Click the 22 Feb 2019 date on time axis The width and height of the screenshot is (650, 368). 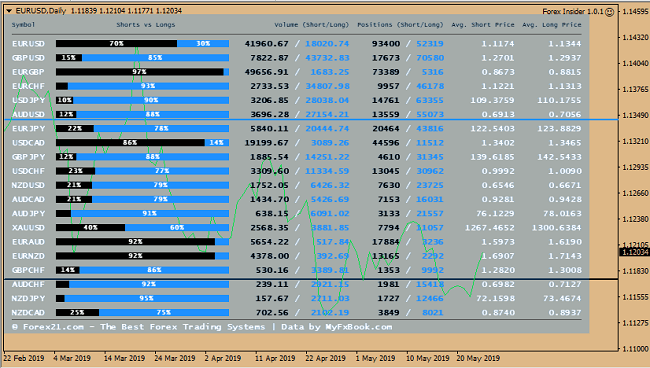click(24, 358)
